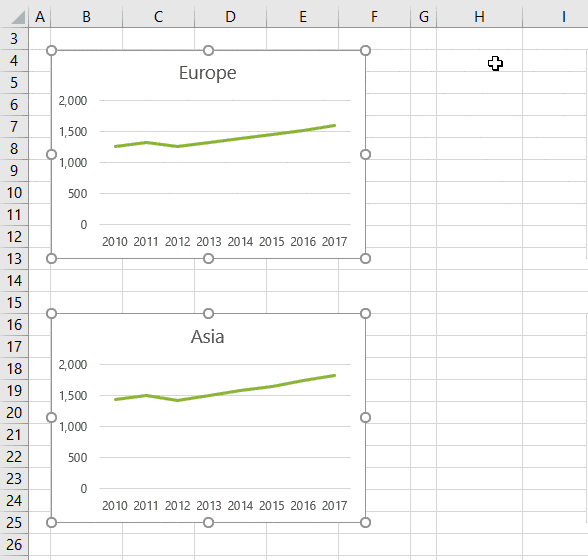This screenshot has height=560, width=588.
Task: Click the bottom-left handle of Asia chart
Action: (x=51, y=522)
